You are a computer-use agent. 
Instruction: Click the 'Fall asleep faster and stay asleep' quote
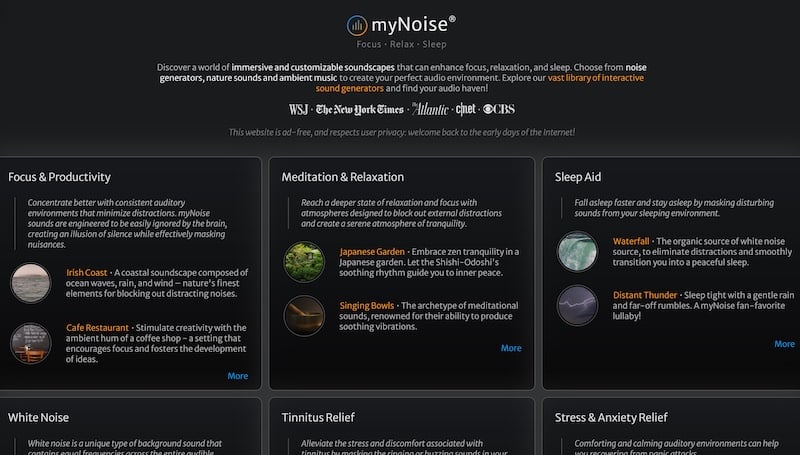coord(674,208)
